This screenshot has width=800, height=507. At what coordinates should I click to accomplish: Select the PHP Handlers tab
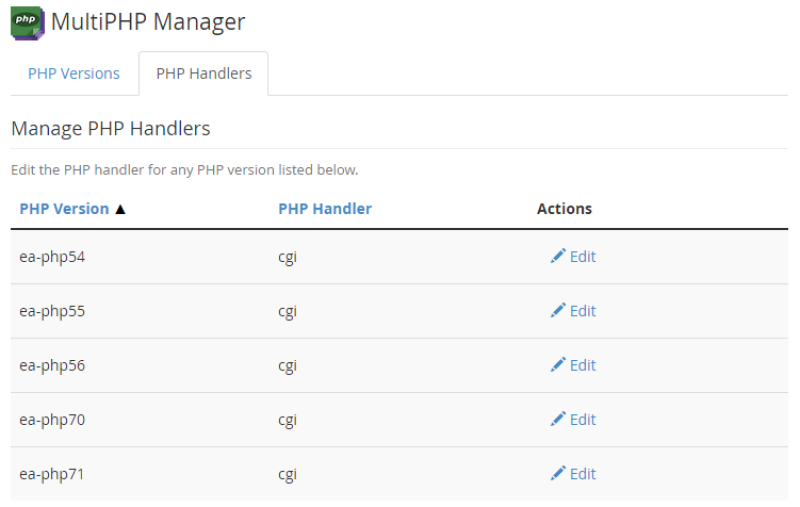tap(204, 73)
